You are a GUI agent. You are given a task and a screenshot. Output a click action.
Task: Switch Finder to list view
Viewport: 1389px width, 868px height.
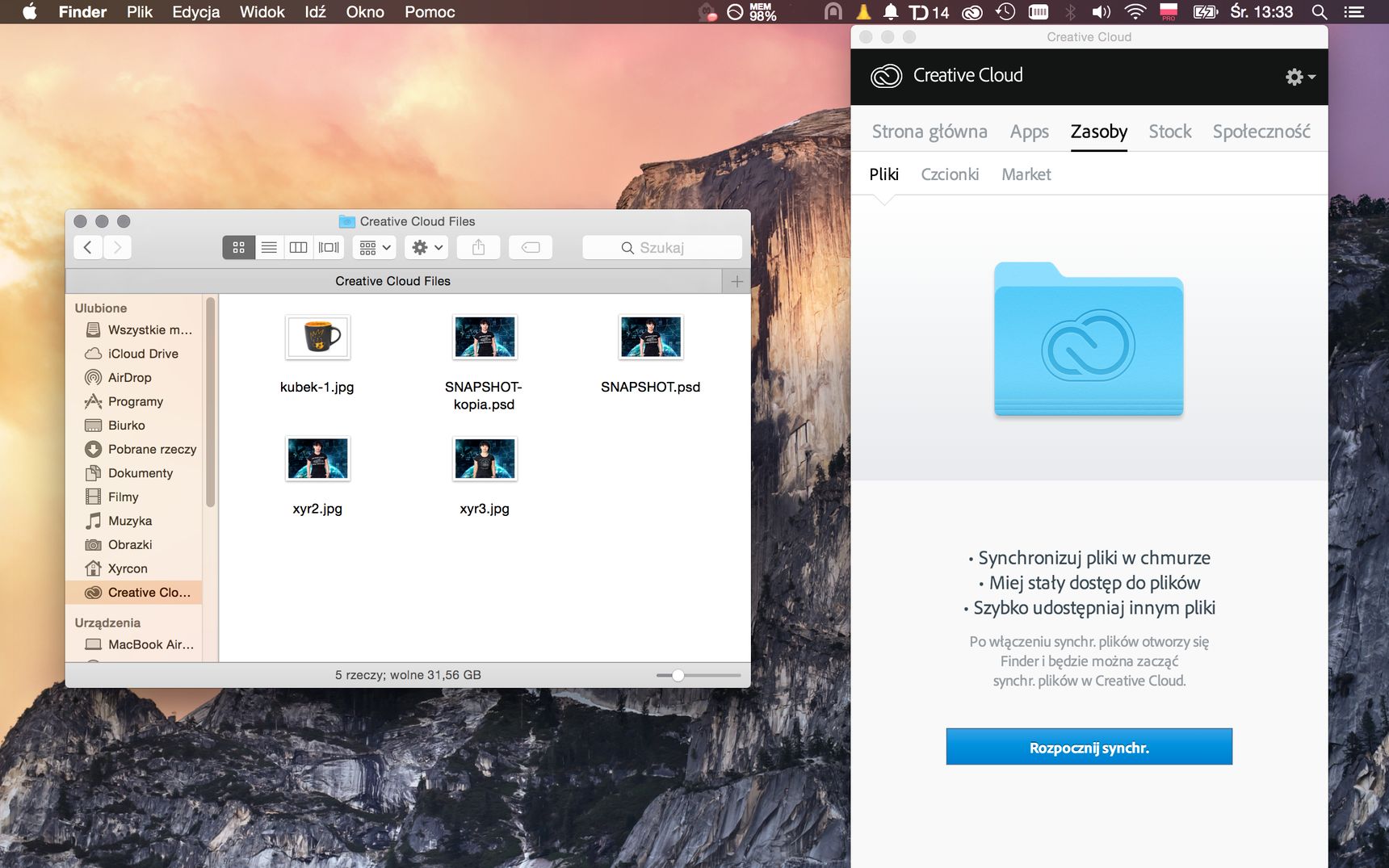(x=269, y=247)
